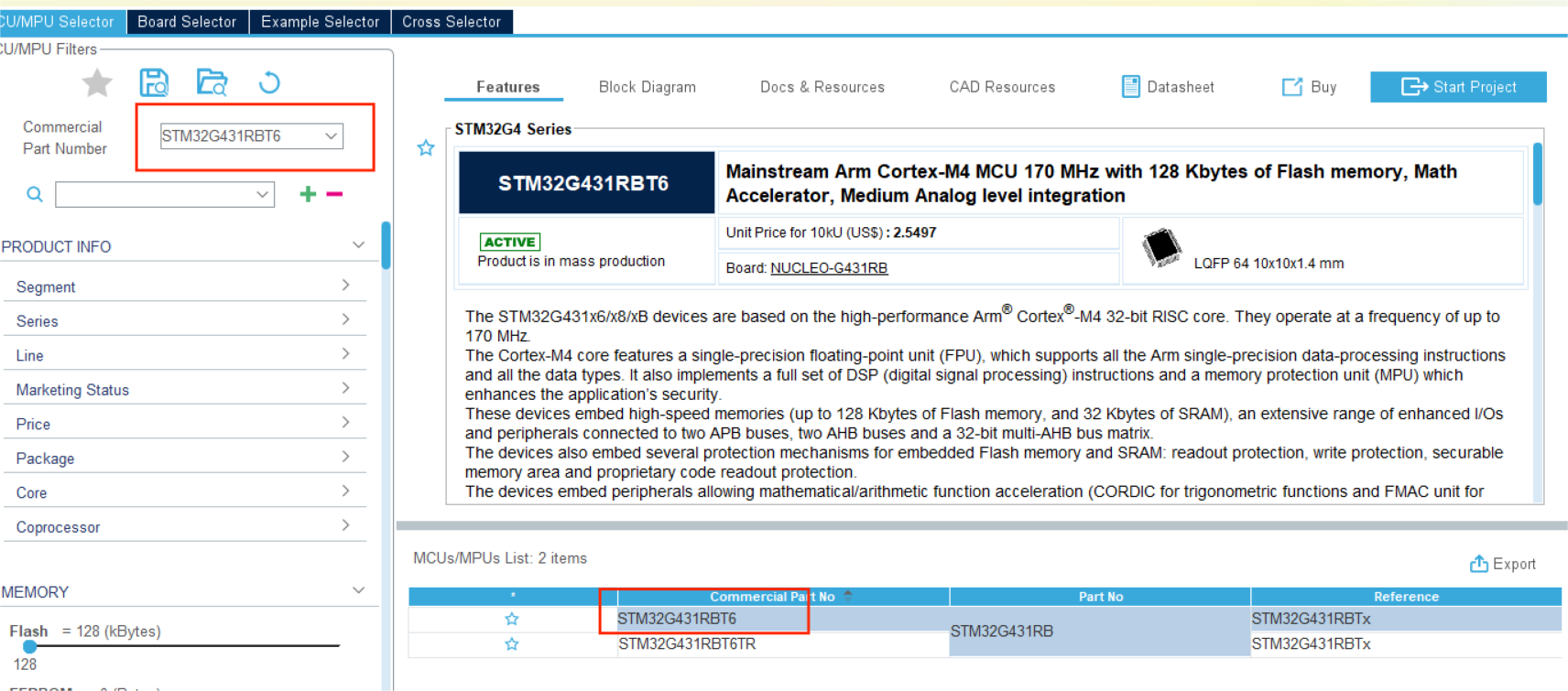Collapse the PRODUCT INFO section

pyautogui.click(x=358, y=245)
